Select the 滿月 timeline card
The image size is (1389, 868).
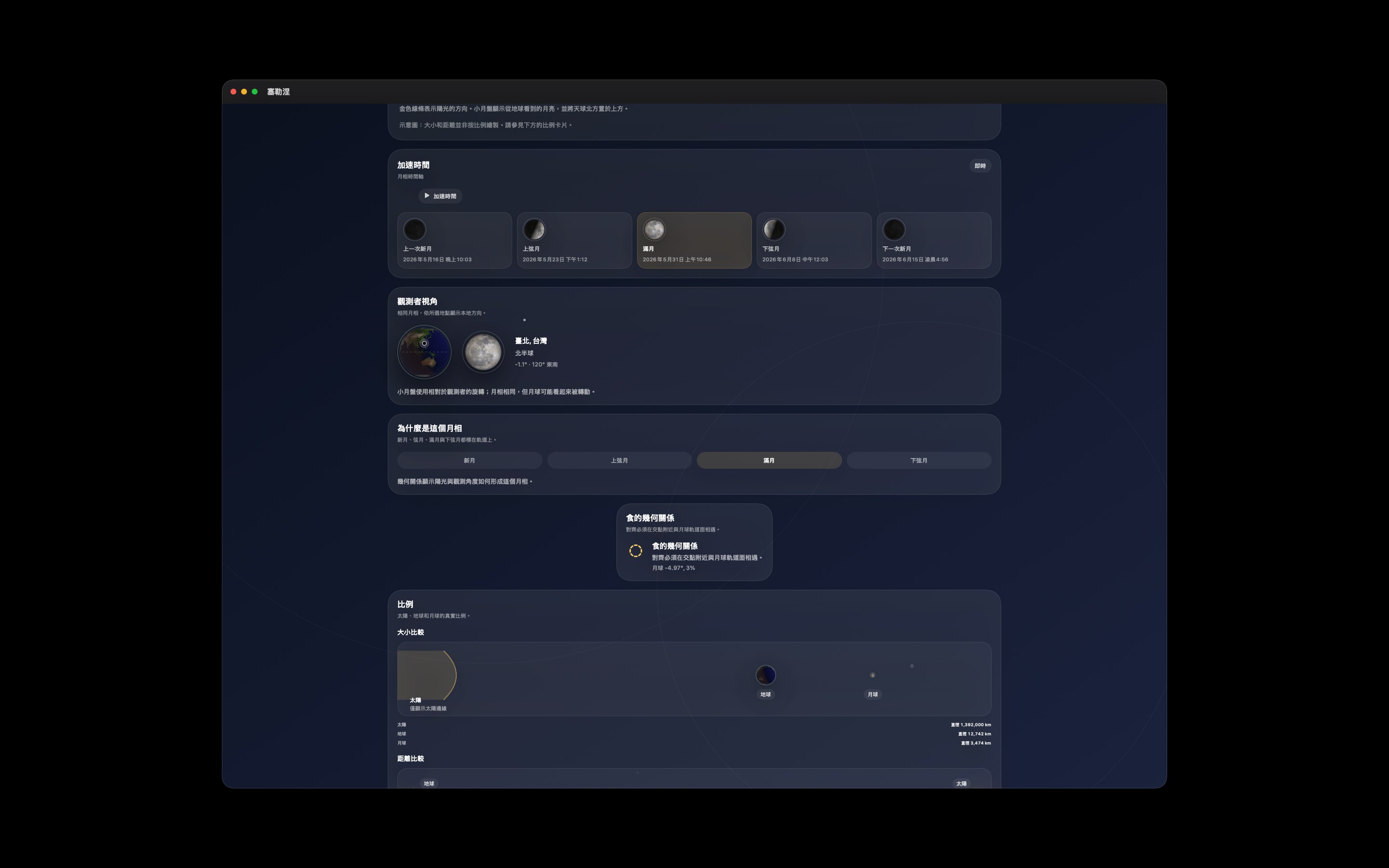coord(694,241)
